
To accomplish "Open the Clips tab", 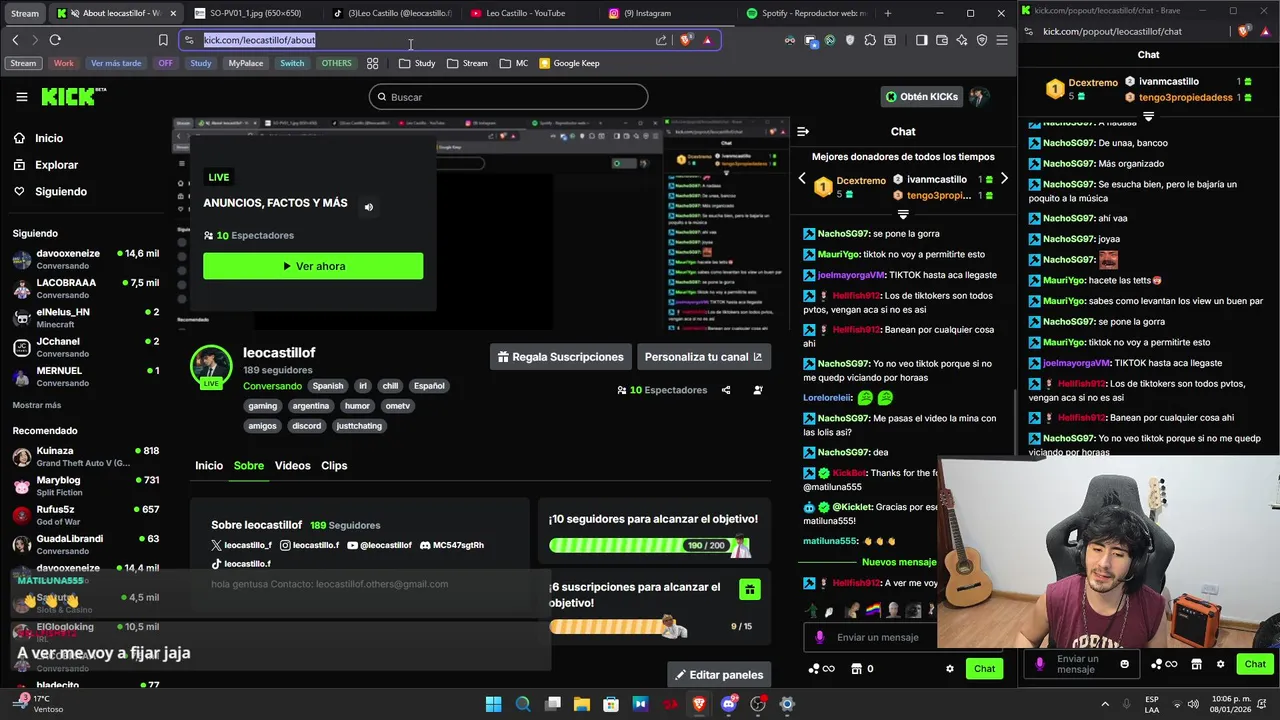I will 334,466.
